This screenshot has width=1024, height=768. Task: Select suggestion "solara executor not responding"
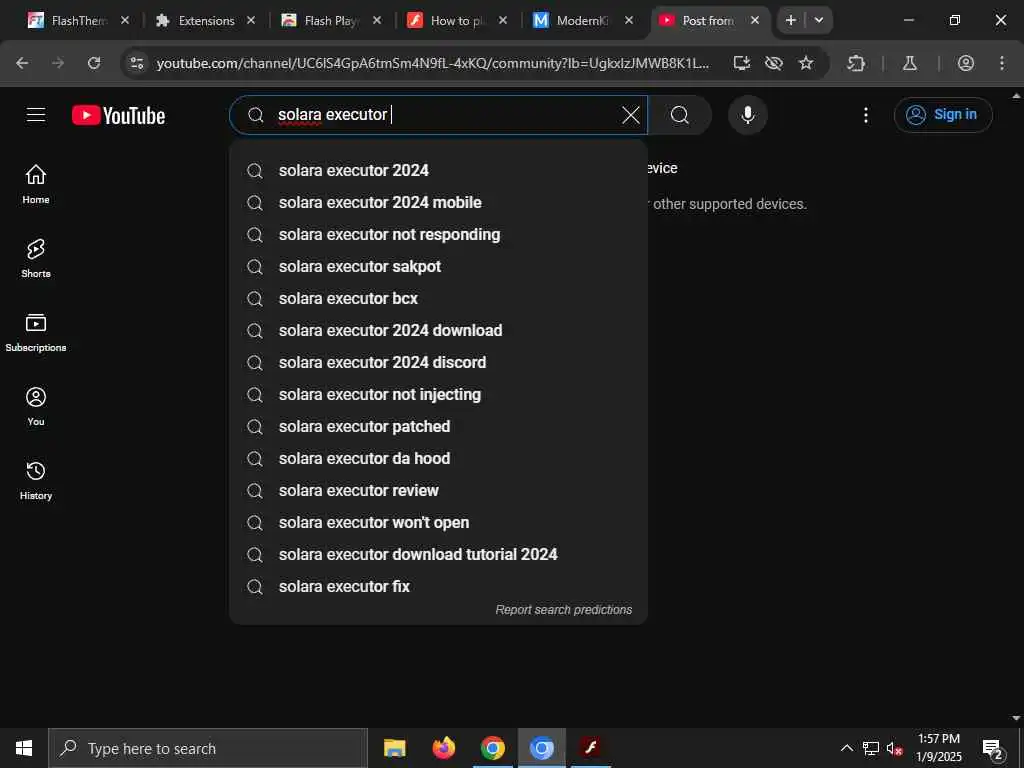[x=438, y=234]
